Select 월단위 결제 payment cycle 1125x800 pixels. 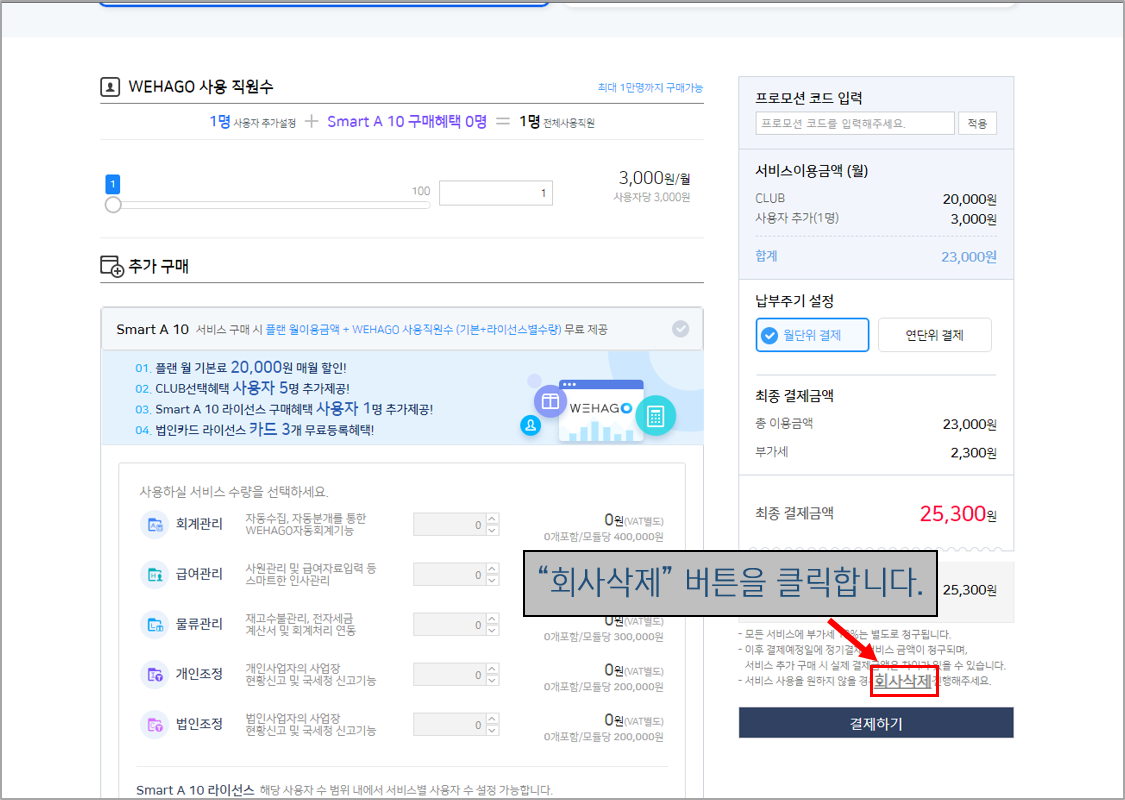[x=812, y=335]
